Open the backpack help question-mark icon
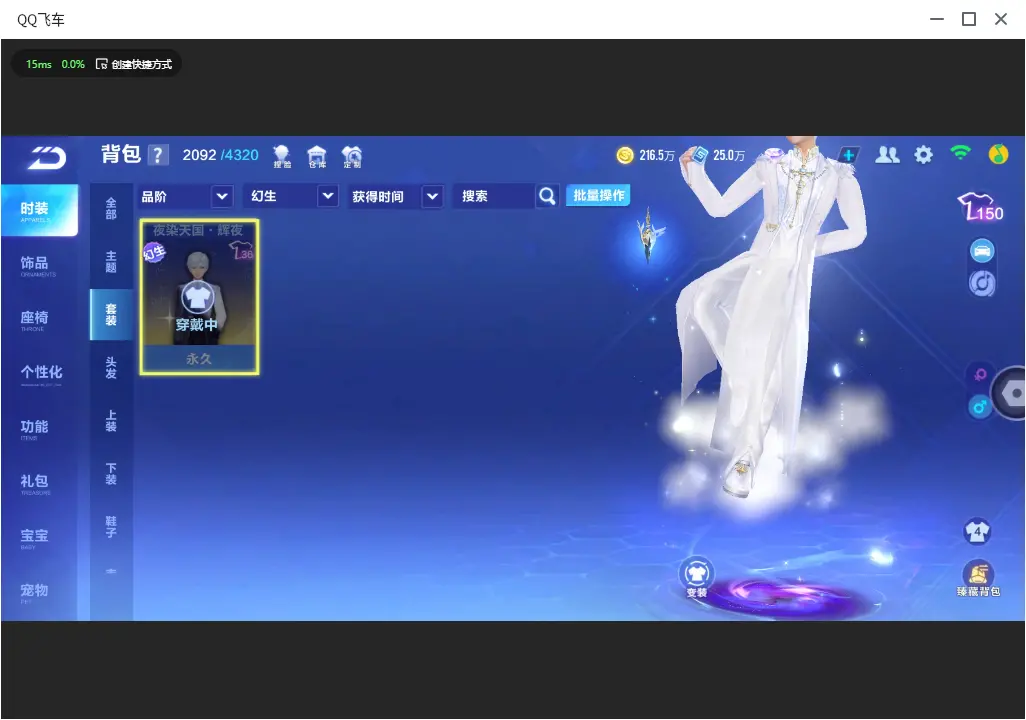 pyautogui.click(x=158, y=155)
